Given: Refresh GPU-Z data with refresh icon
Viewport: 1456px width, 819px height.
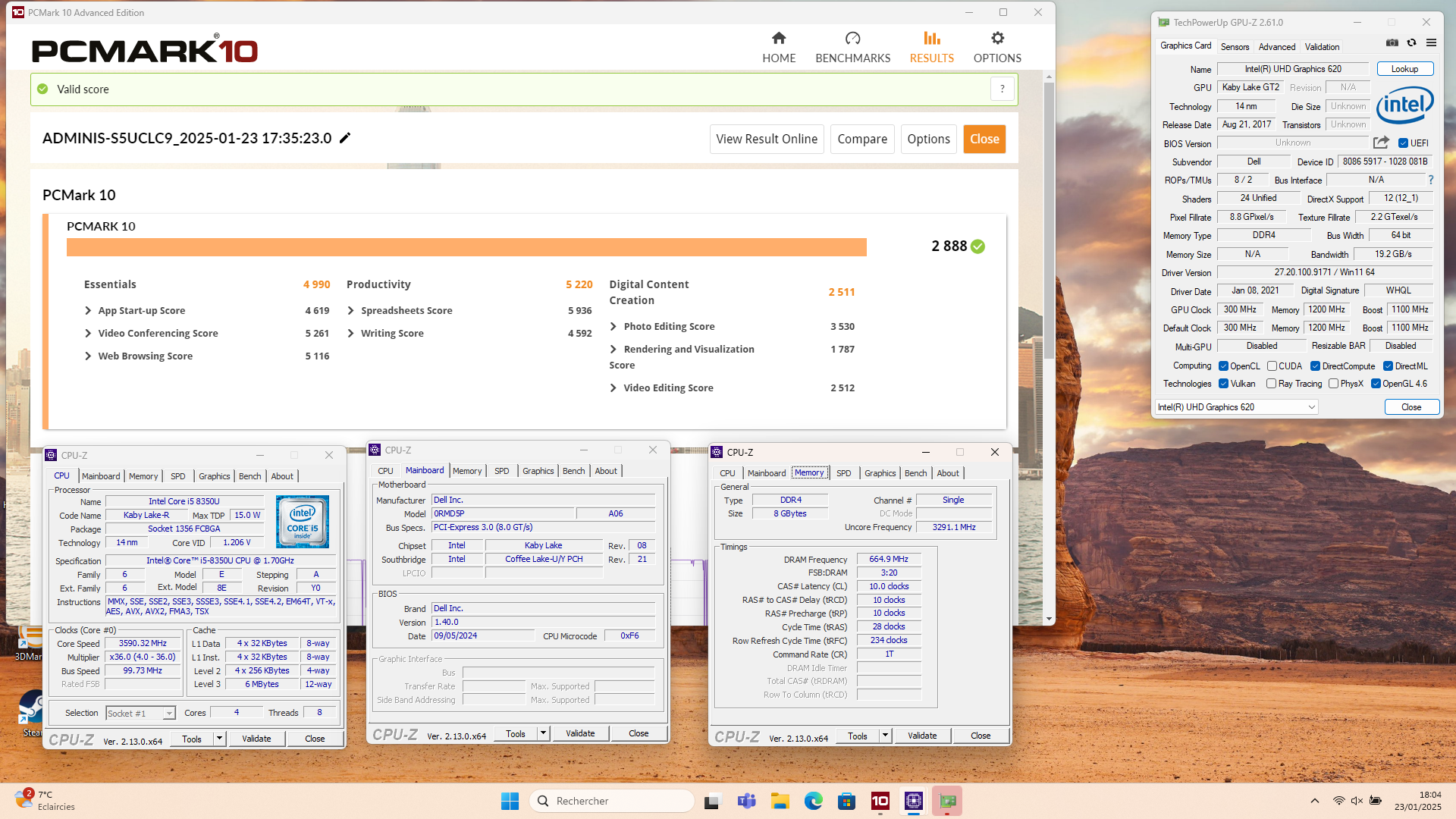Looking at the screenshot, I should coord(1411,43).
